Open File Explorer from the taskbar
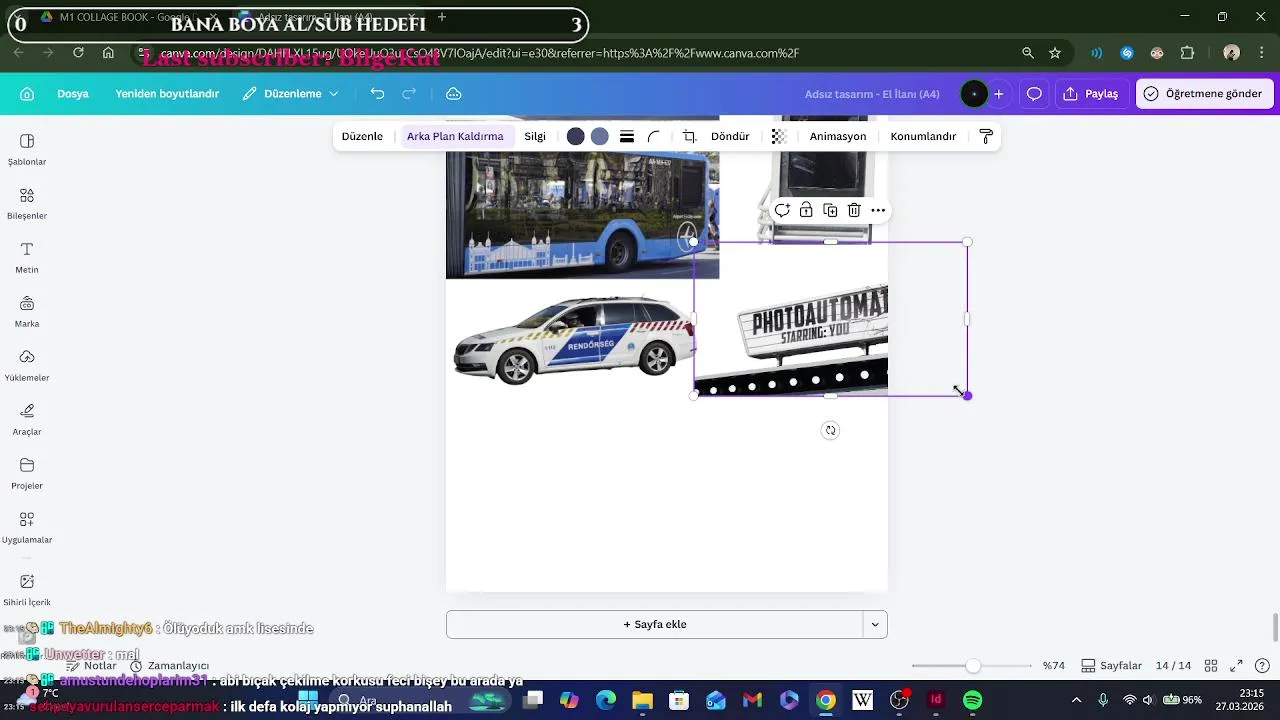 pos(642,700)
